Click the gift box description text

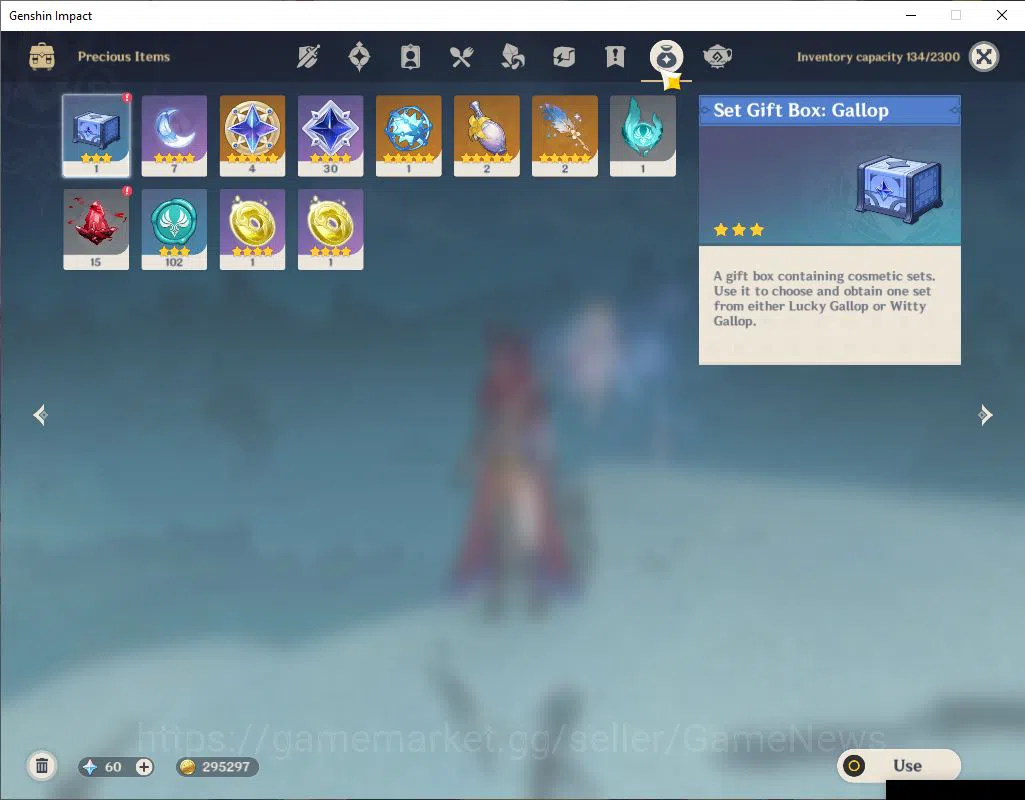(824, 298)
